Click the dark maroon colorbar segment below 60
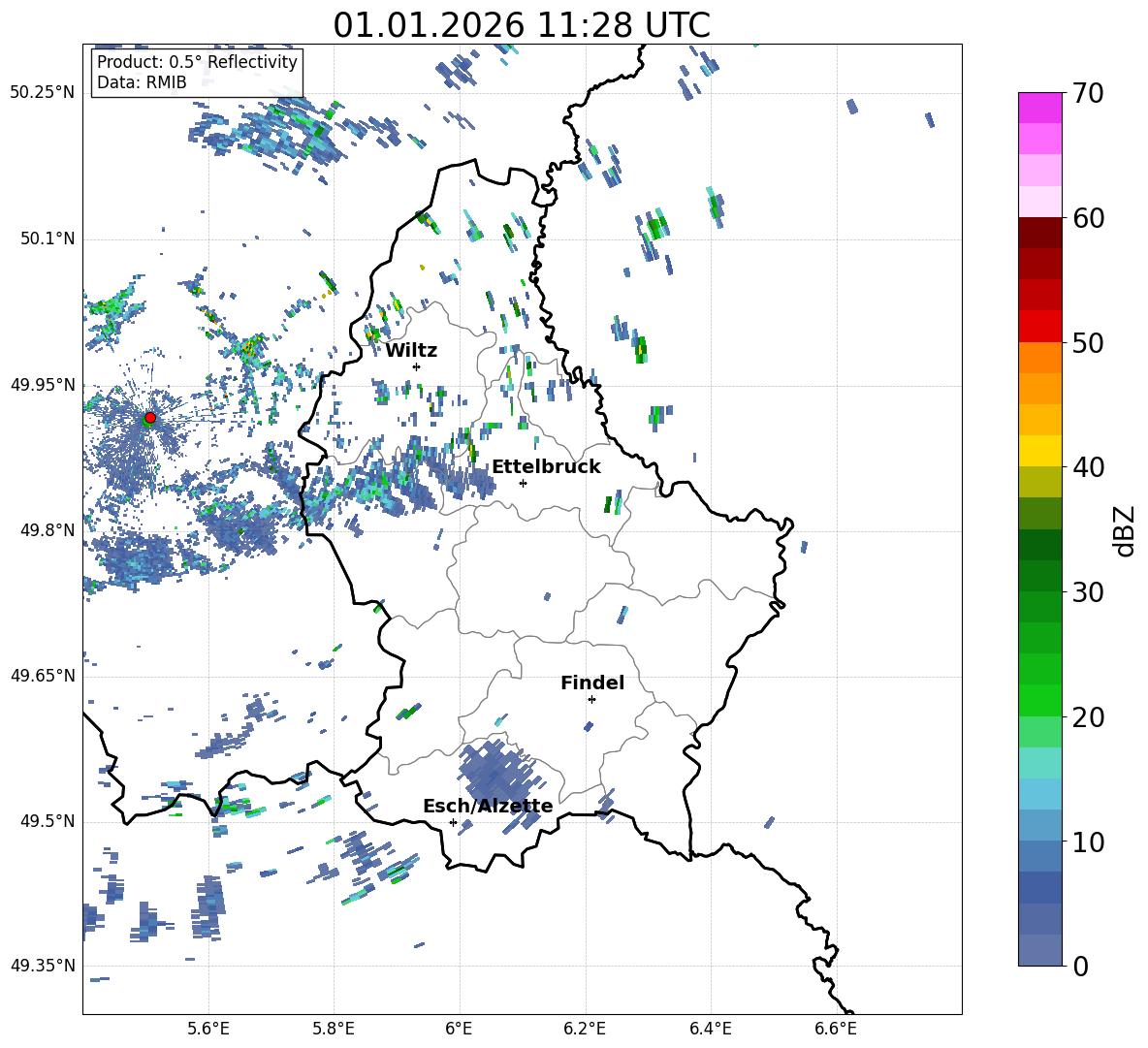This screenshot has width=1148, height=1048. (1039, 233)
